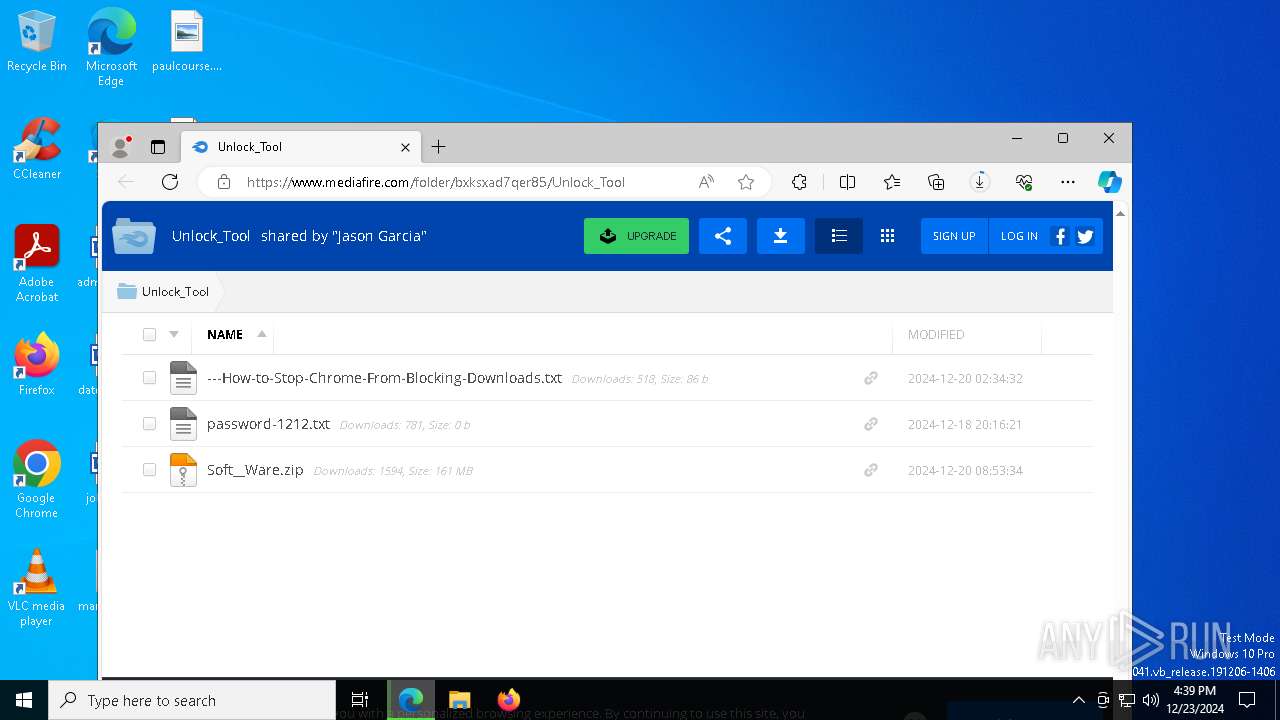Viewport: 1280px width, 720px height.
Task: Open Edge tab actions menu icon
Action: coord(158,147)
